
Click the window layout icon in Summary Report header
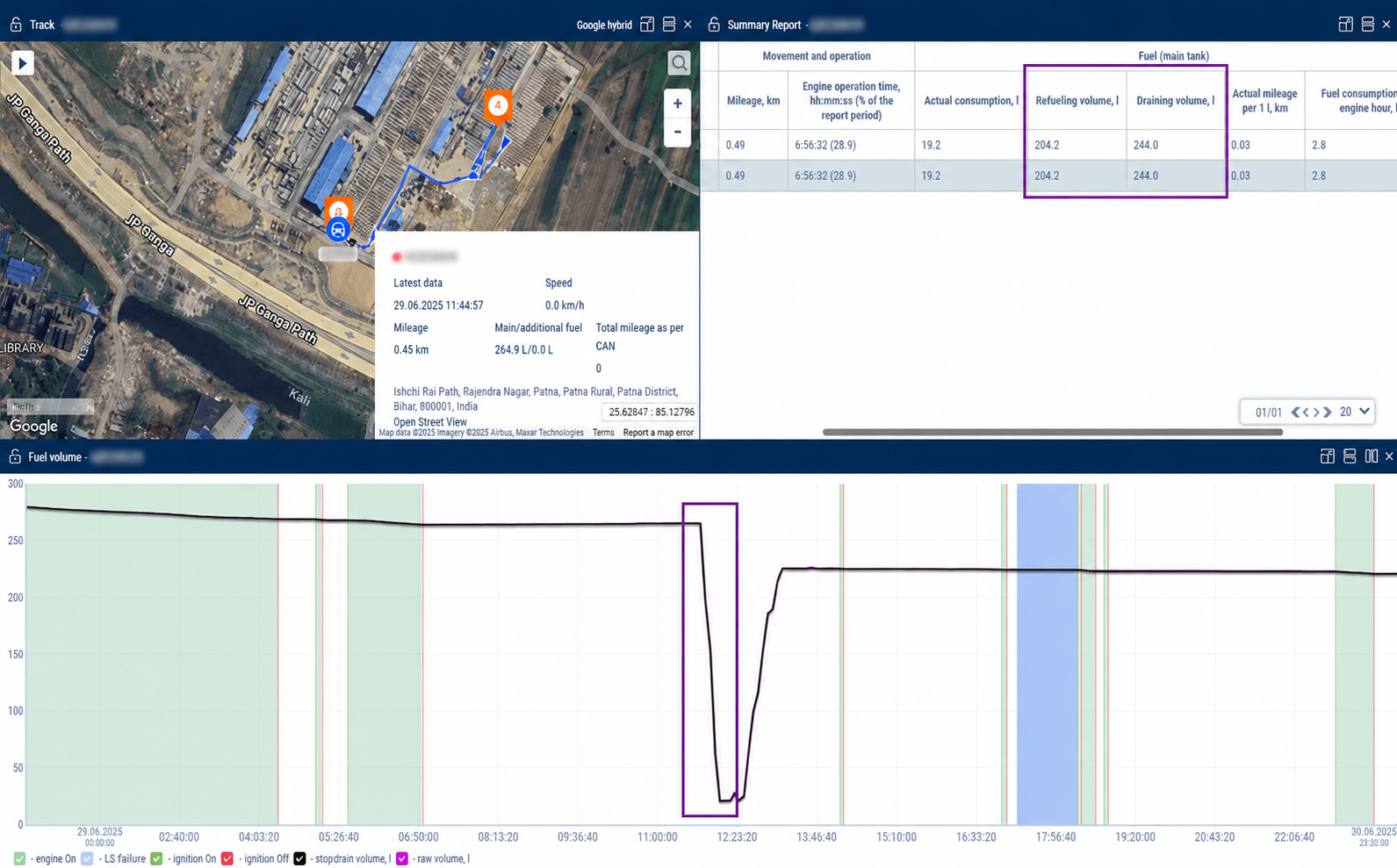point(1345,25)
